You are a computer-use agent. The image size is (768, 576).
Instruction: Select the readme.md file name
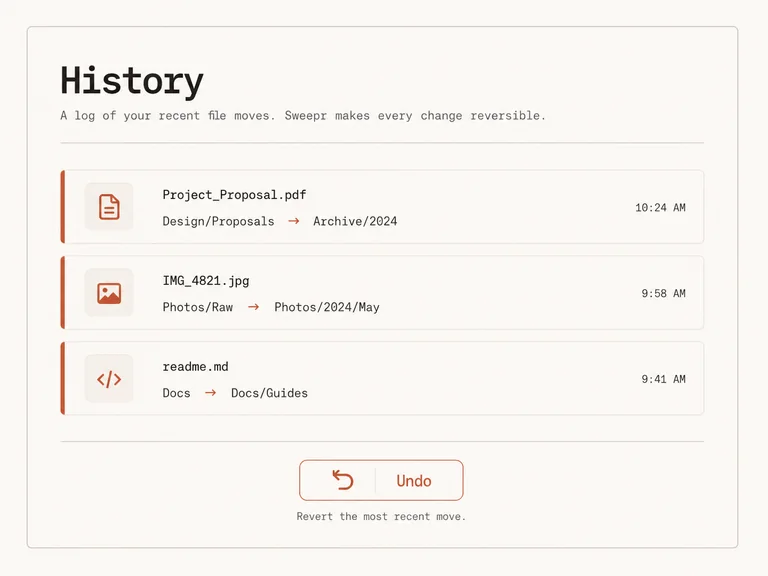[x=195, y=366]
